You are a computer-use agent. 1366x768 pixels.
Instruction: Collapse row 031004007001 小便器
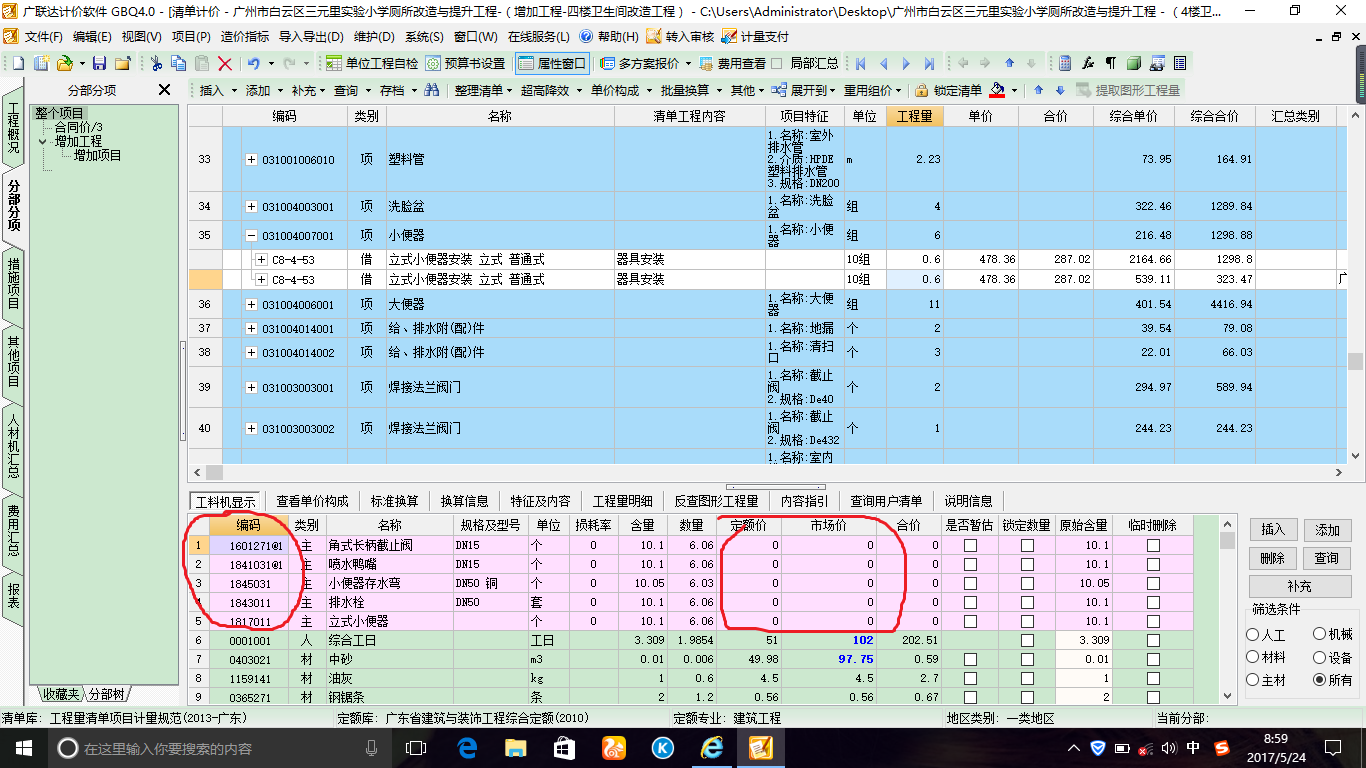coord(252,236)
